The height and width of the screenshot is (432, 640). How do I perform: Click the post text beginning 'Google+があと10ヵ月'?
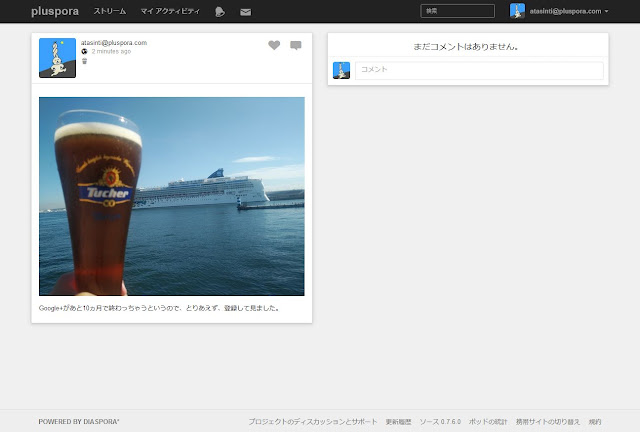tap(159, 308)
